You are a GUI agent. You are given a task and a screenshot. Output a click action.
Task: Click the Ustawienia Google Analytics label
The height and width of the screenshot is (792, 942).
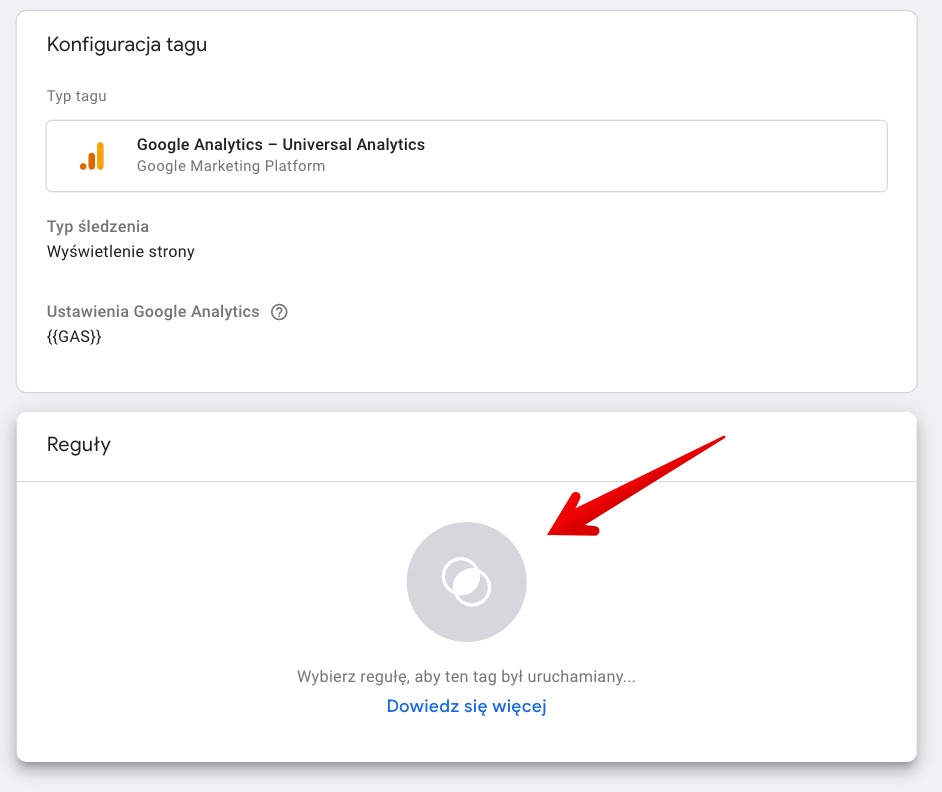(x=153, y=311)
